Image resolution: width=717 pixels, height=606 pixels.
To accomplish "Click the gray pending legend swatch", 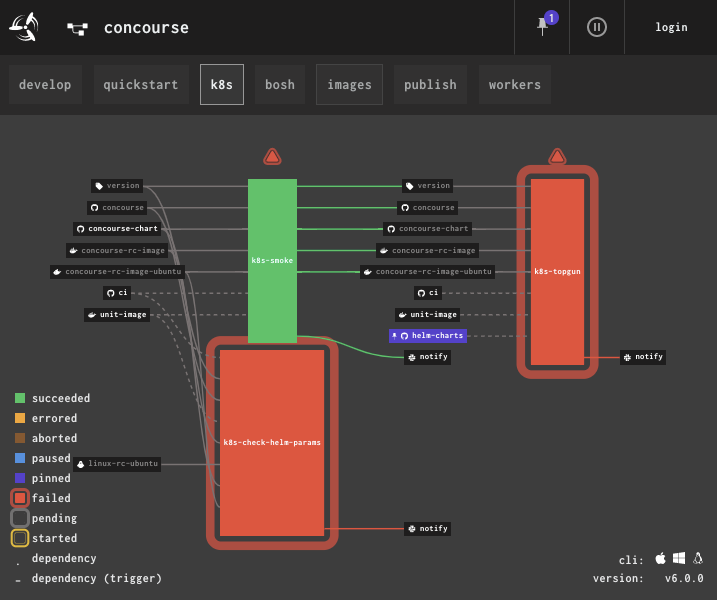I will (x=20, y=518).
